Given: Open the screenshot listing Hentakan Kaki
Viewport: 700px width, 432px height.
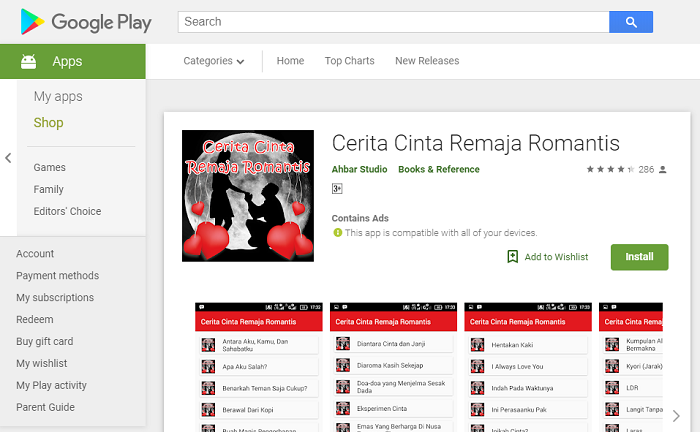Looking at the screenshot, I should tap(528, 367).
